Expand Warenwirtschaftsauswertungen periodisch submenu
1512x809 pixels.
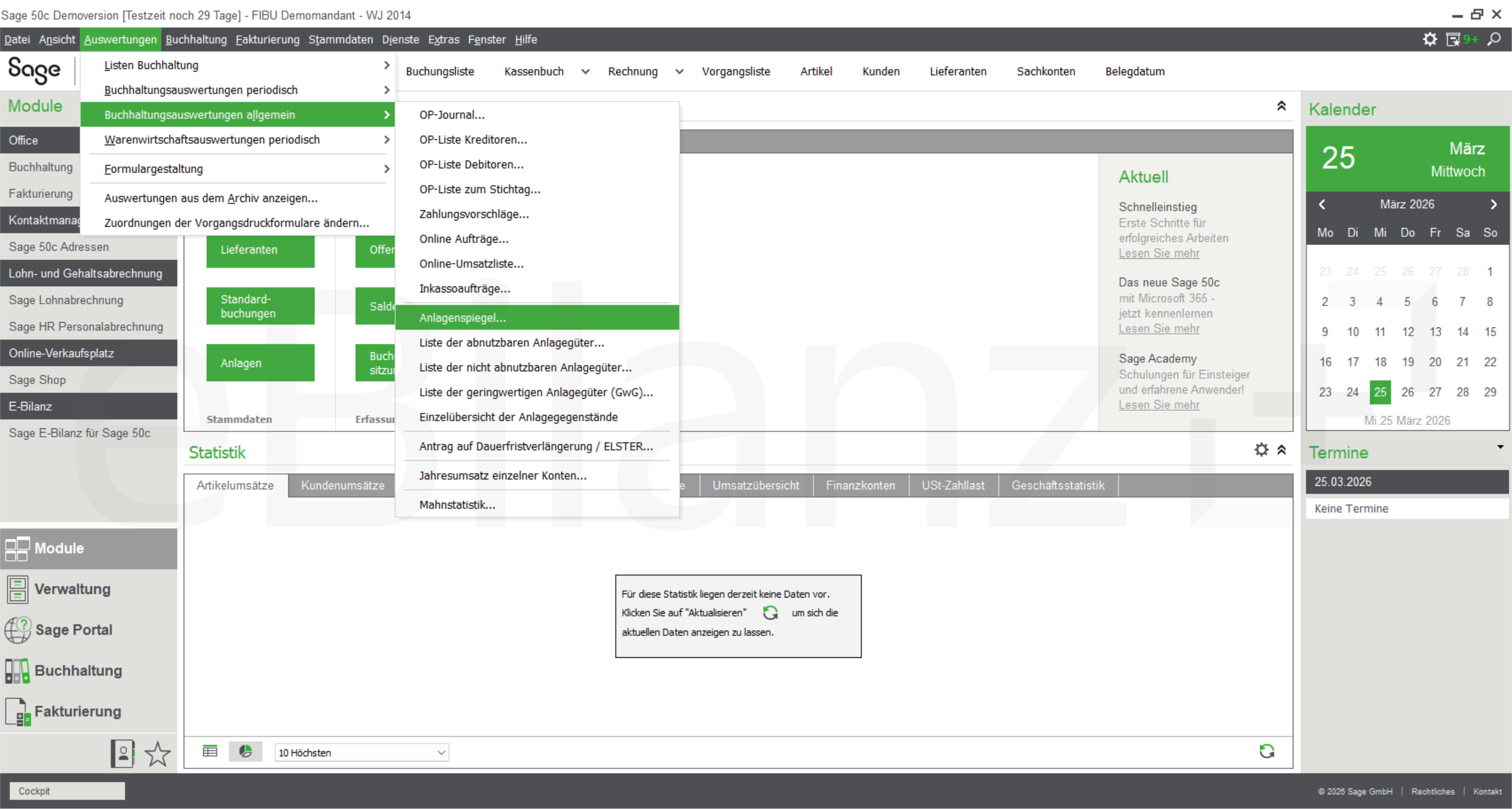tap(238, 139)
